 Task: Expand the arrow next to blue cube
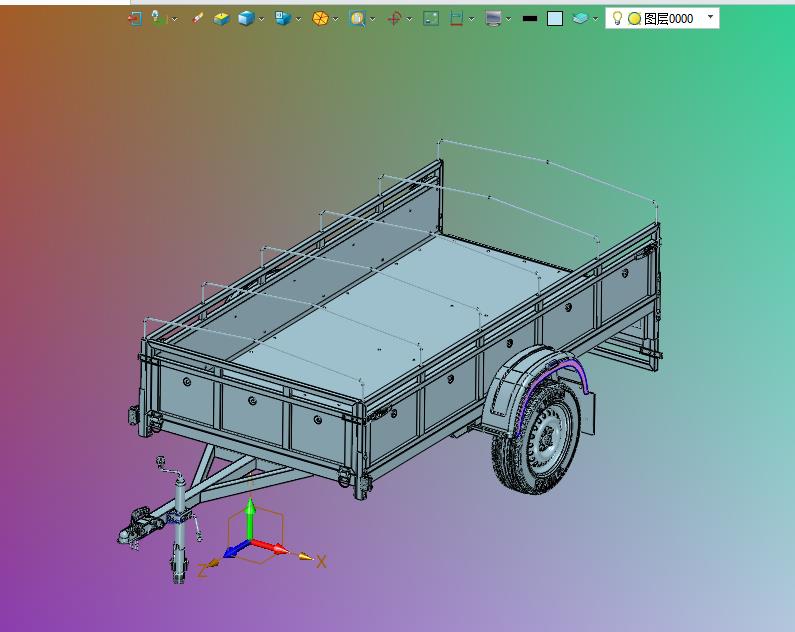point(261,19)
